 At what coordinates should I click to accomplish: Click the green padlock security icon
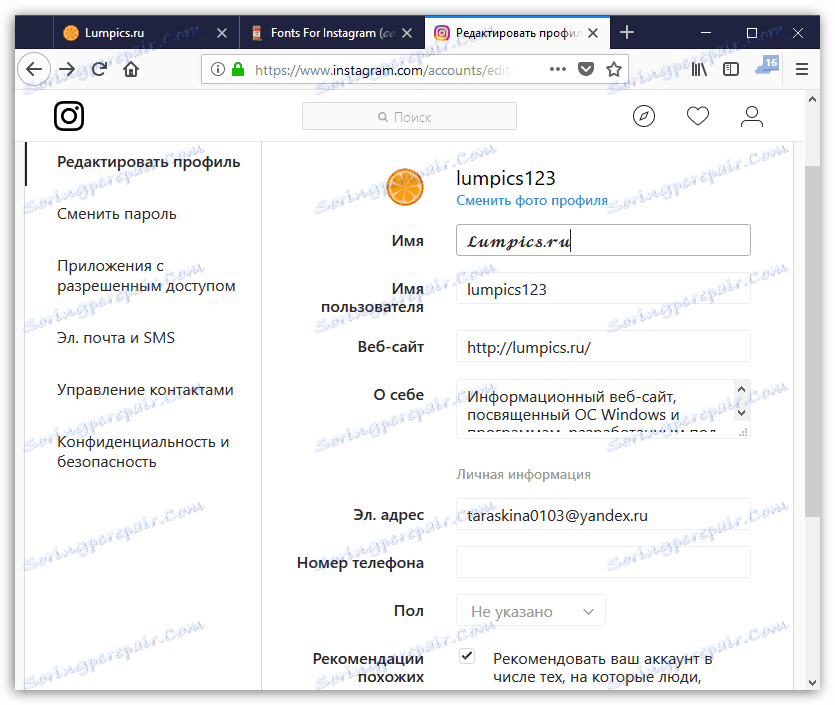[238, 69]
